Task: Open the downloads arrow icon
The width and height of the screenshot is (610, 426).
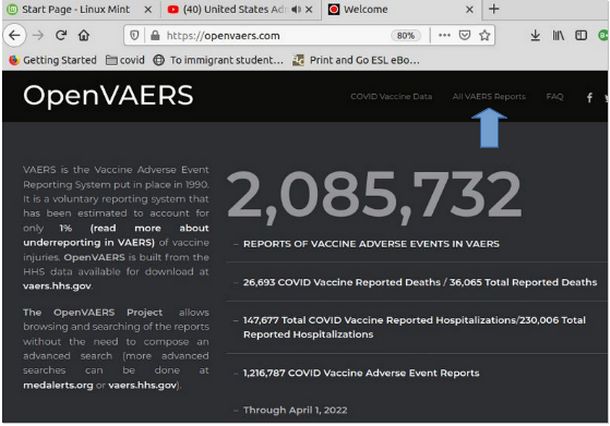Action: [535, 35]
